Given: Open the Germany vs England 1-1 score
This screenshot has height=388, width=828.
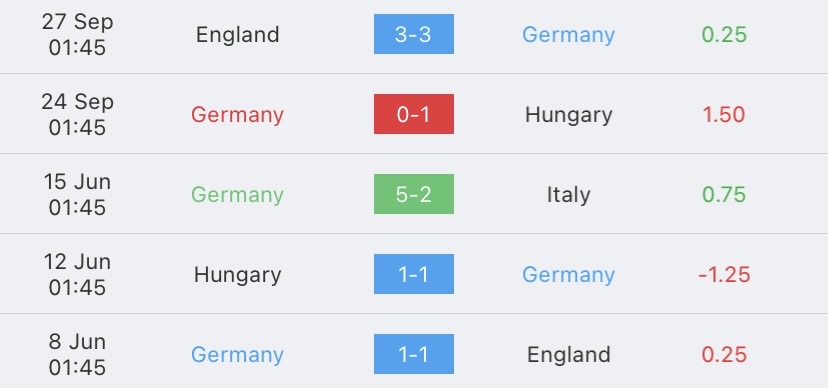Looking at the screenshot, I should click(x=413, y=354).
